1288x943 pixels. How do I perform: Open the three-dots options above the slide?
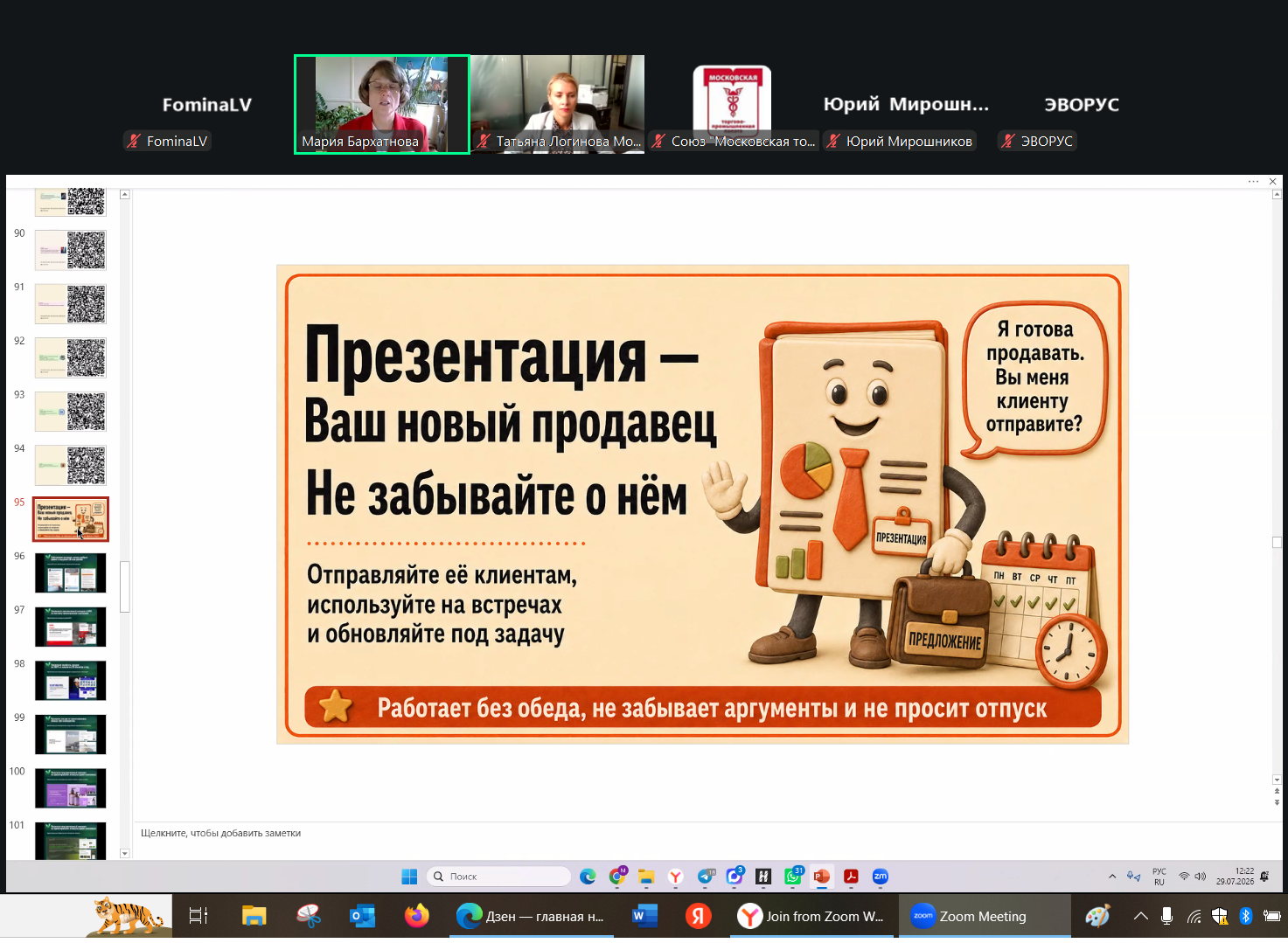point(1253,182)
